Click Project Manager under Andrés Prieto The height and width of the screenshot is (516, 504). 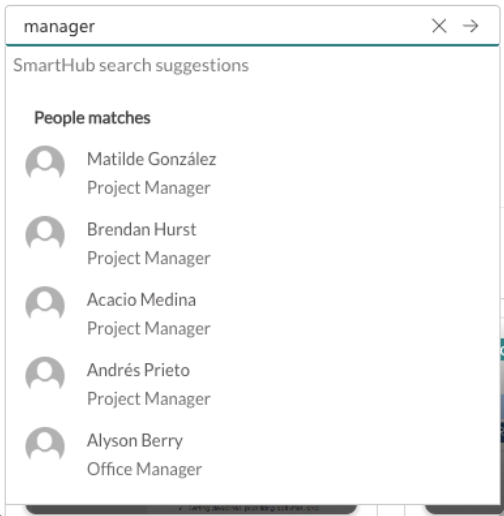tap(149, 399)
